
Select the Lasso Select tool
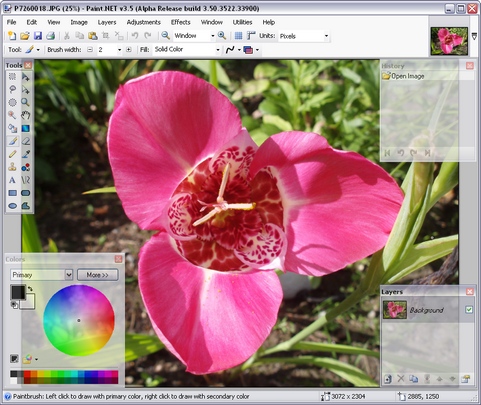pyautogui.click(x=12, y=89)
